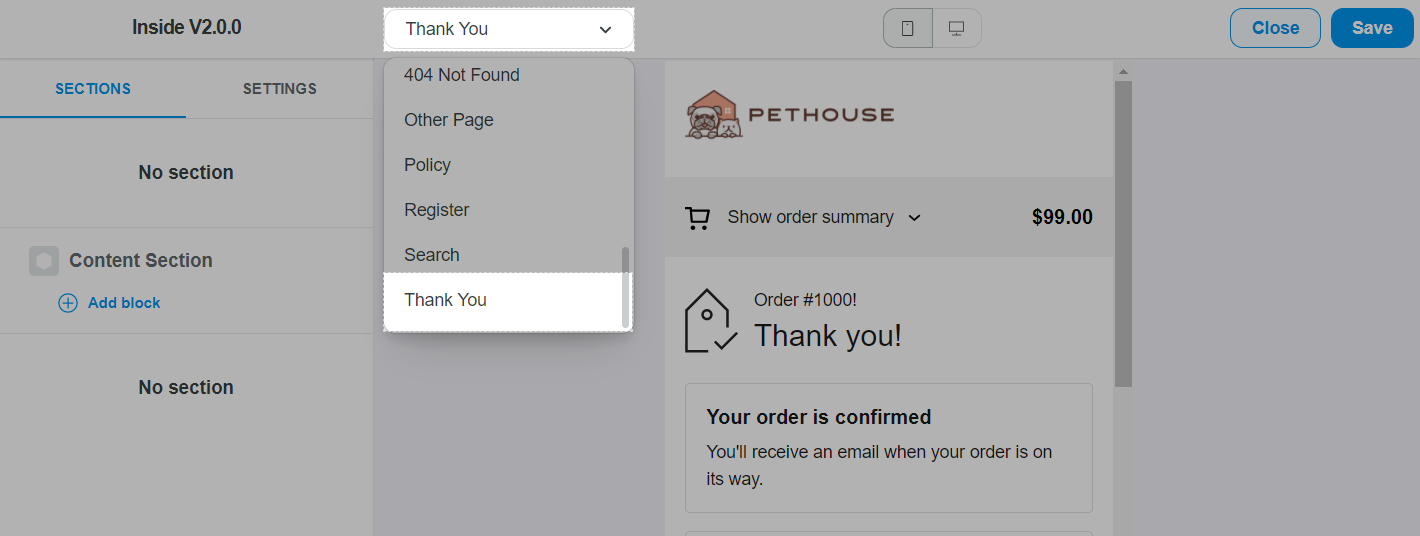Click the Content Section block icon
Image resolution: width=1420 pixels, height=536 pixels.
click(44, 261)
